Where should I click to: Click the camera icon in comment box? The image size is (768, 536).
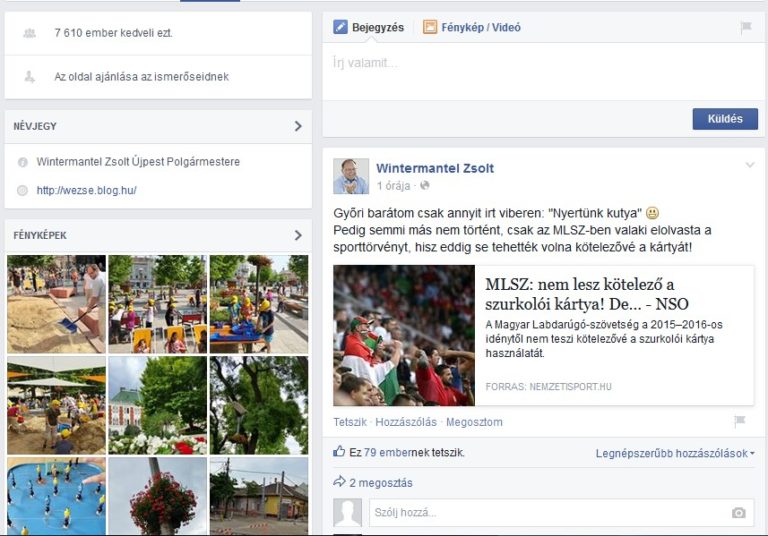[739, 512]
